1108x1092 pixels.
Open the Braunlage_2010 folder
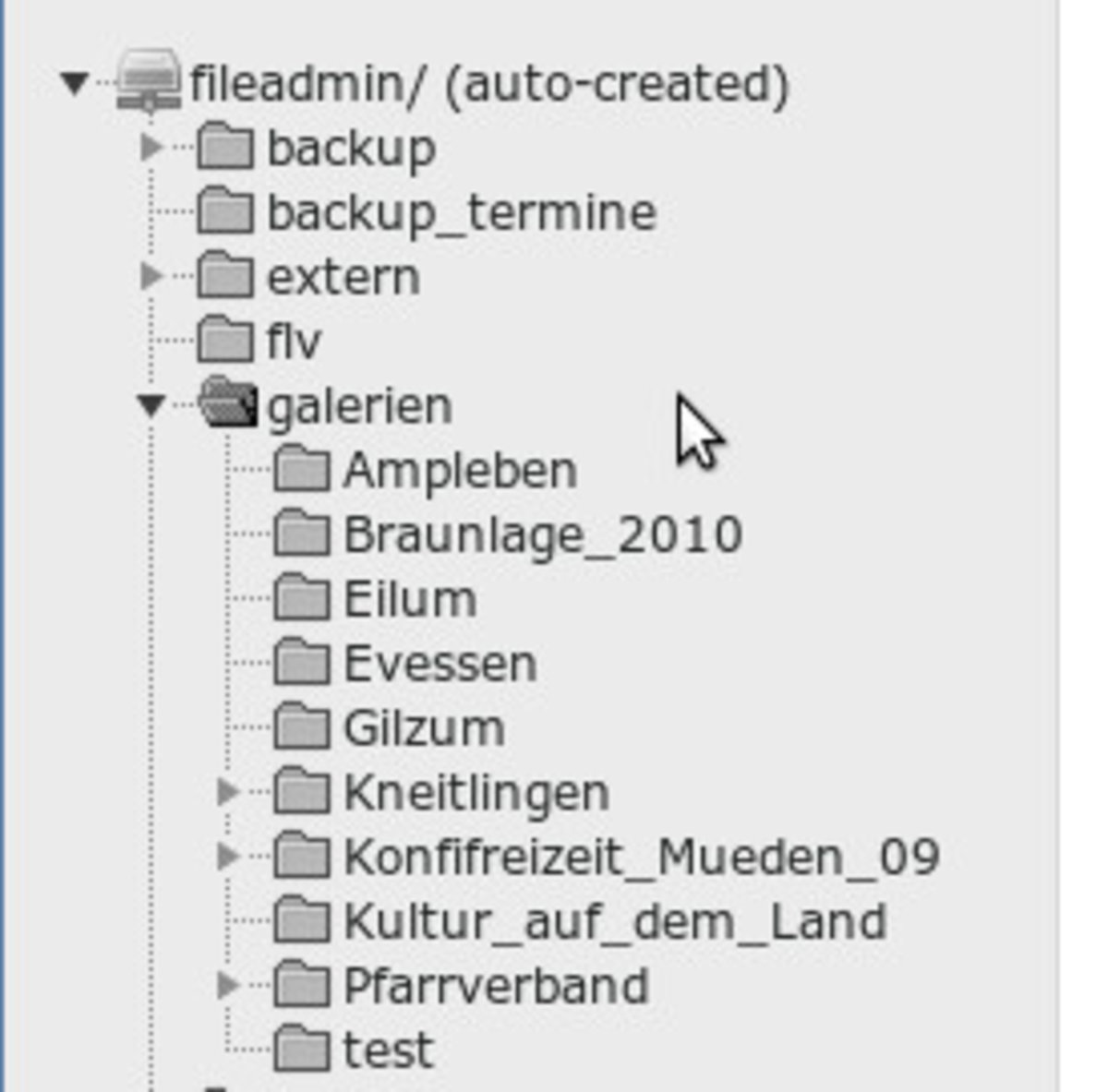click(543, 536)
